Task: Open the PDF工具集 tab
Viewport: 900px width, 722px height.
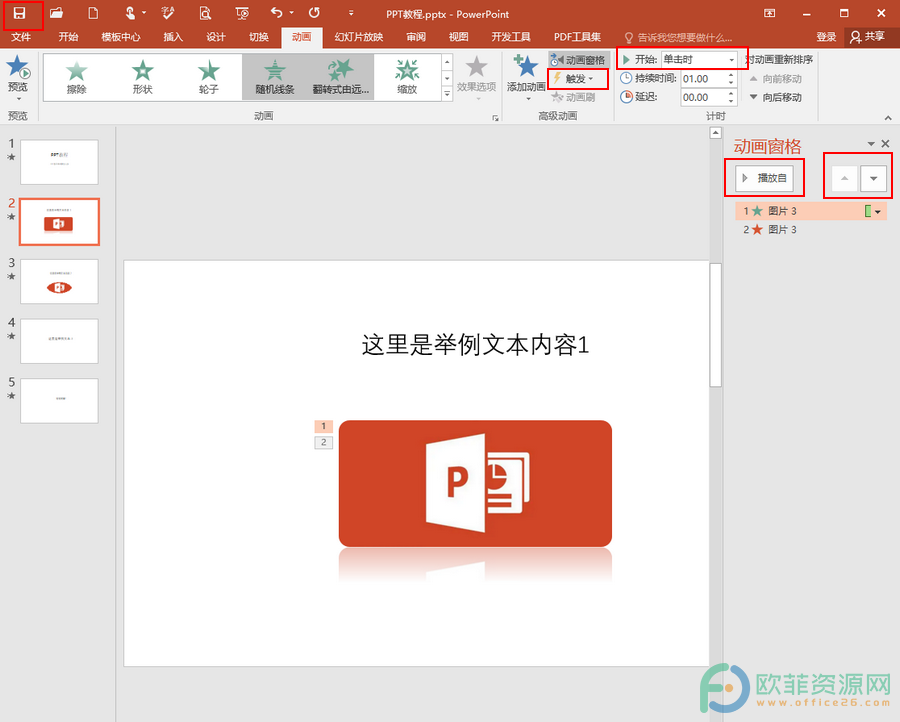Action: click(577, 37)
